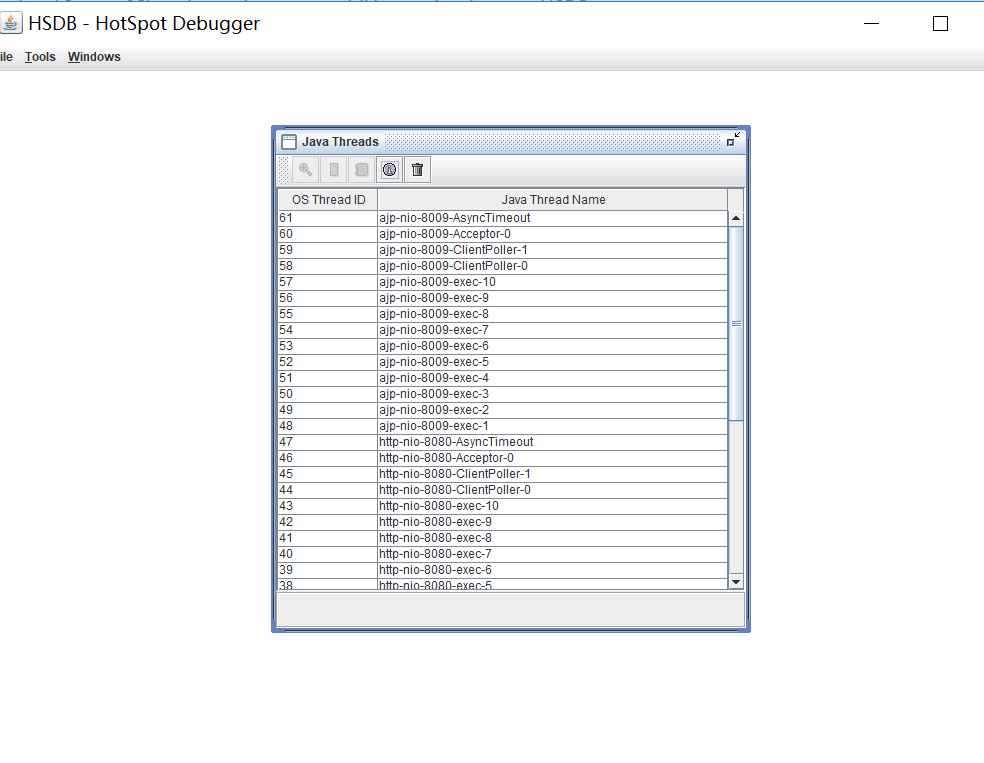Select thread ajp-nio-8009-exec-3
984x763 pixels.
coord(553,394)
